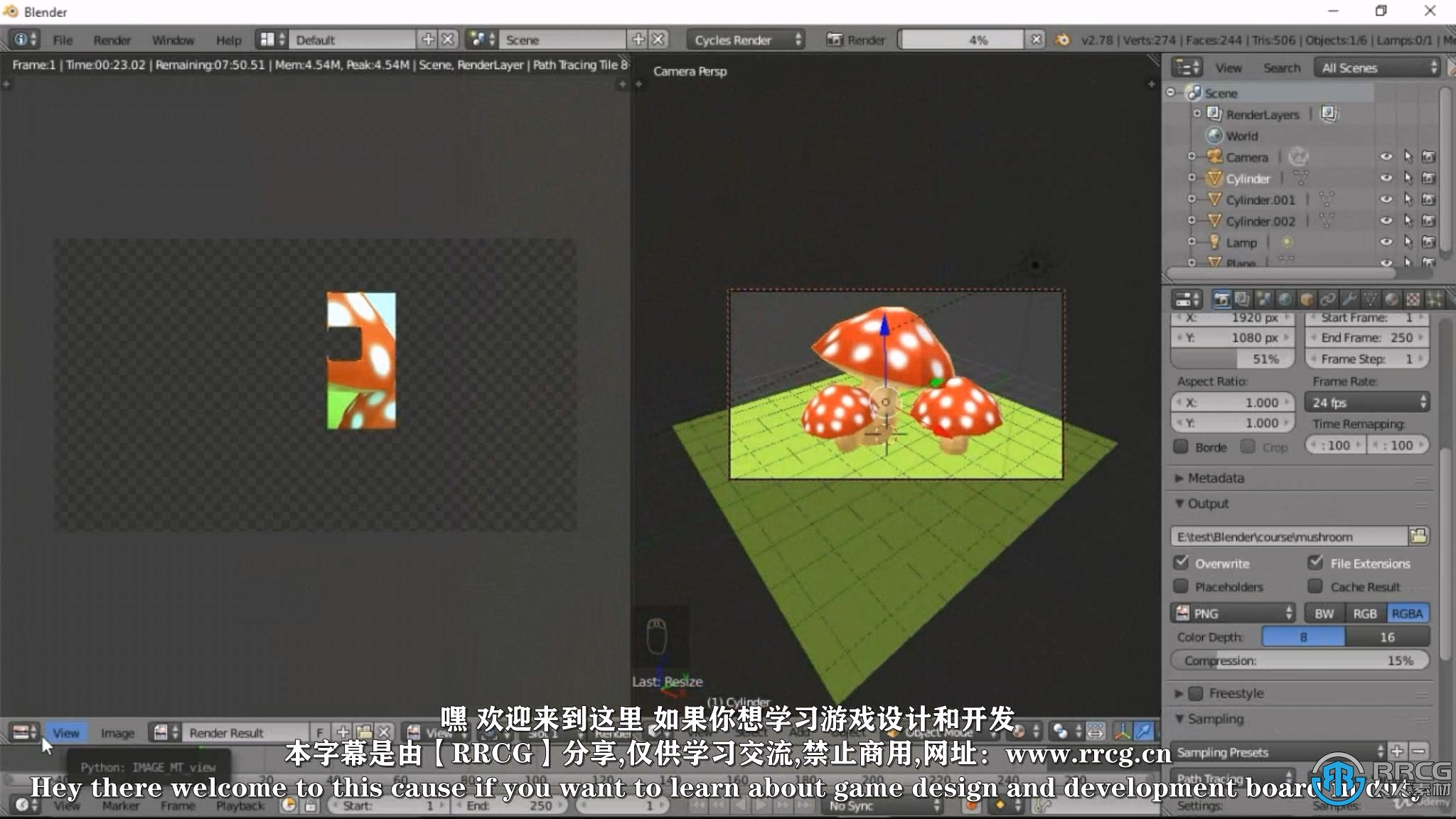Open the 24 fps frame rate dropdown
Screen dimensions: 1456x819
(x=1367, y=402)
